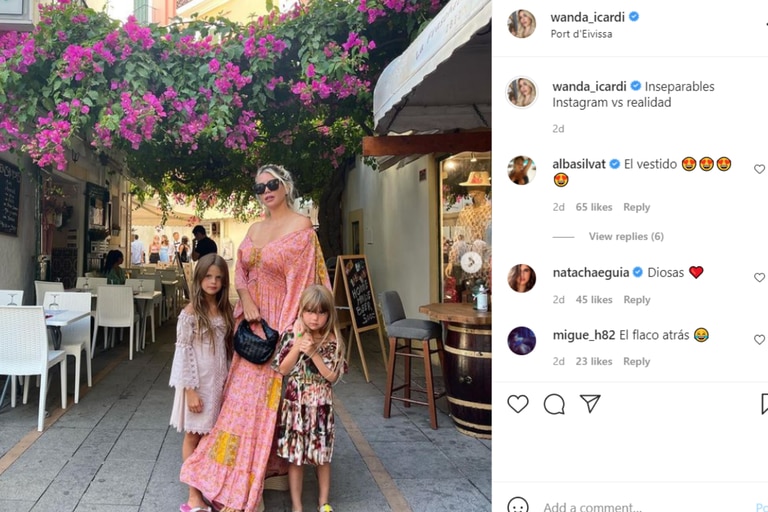Open the emoji picker in the comment box
This screenshot has width=768, height=512.
[518, 506]
